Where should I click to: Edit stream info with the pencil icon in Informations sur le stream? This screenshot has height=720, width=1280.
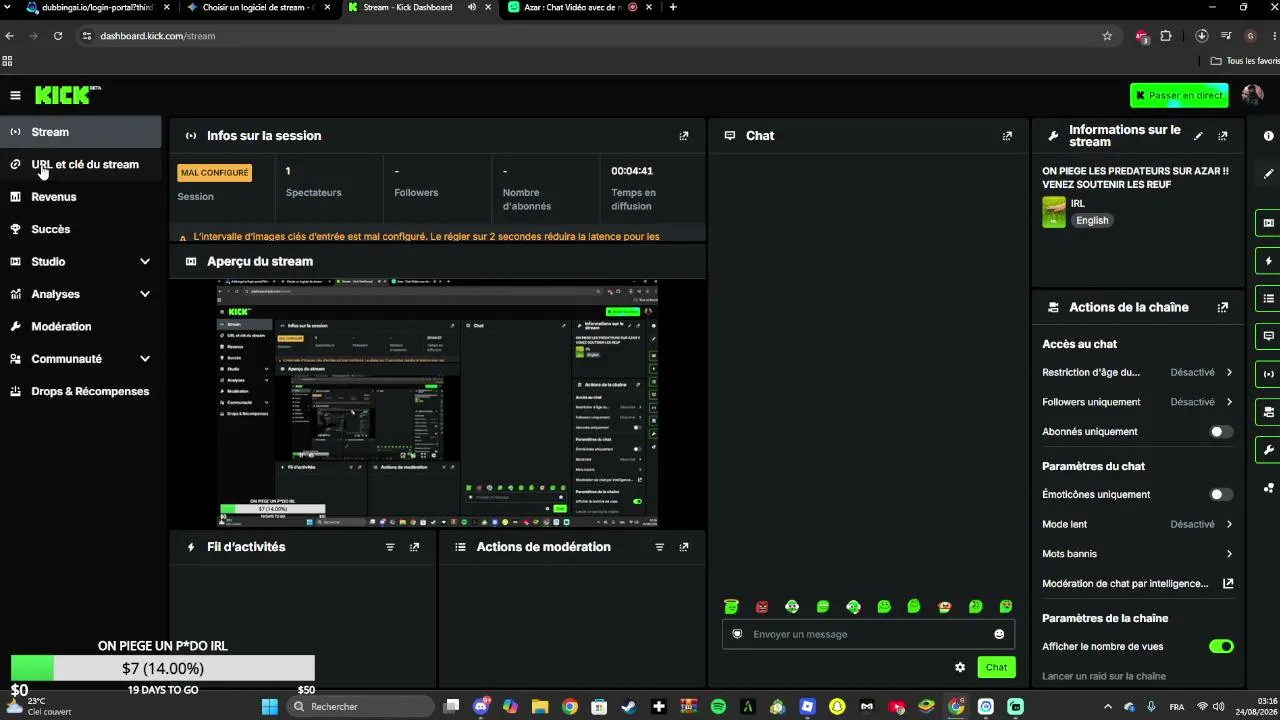(1198, 136)
